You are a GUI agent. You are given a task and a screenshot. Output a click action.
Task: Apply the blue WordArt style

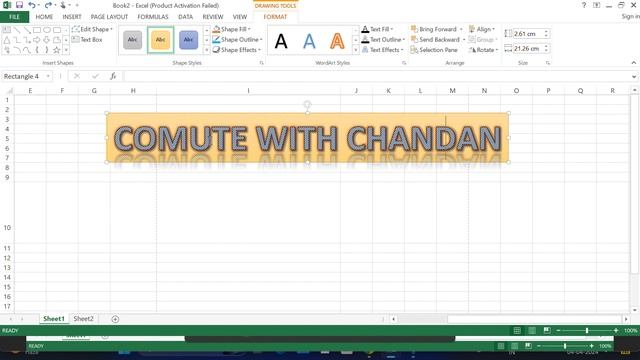click(309, 41)
